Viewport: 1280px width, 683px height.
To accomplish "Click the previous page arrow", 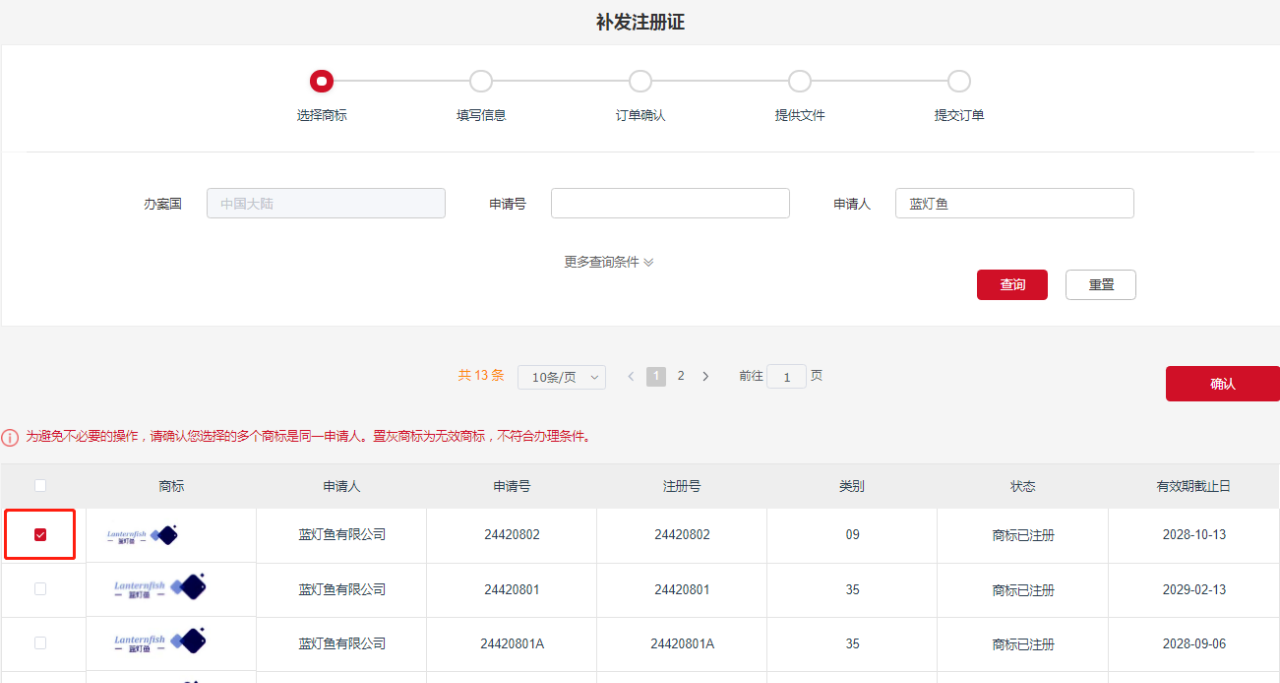I will click(631, 376).
